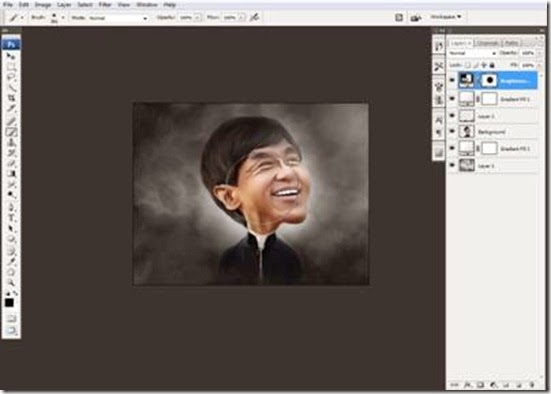Enable the airbrush option icon
The height and width of the screenshot is (394, 551).
click(254, 17)
